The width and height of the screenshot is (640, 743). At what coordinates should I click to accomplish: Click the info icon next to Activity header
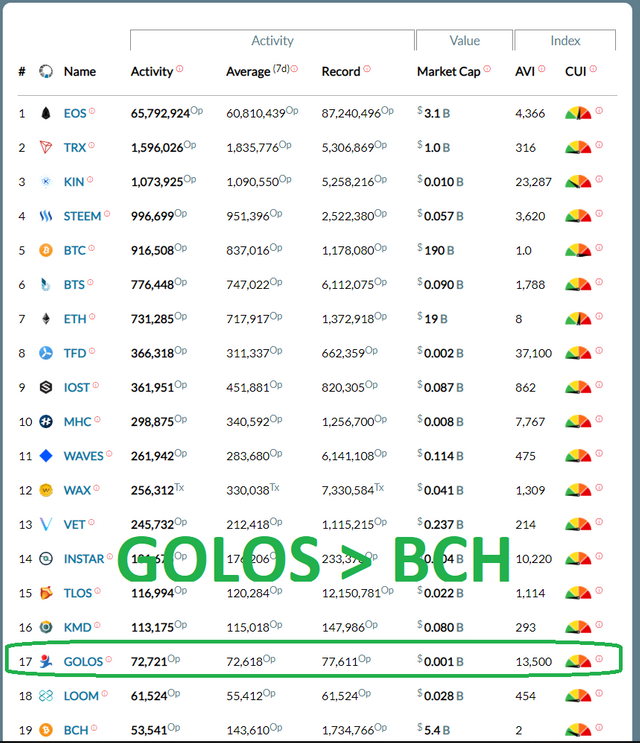point(180,69)
